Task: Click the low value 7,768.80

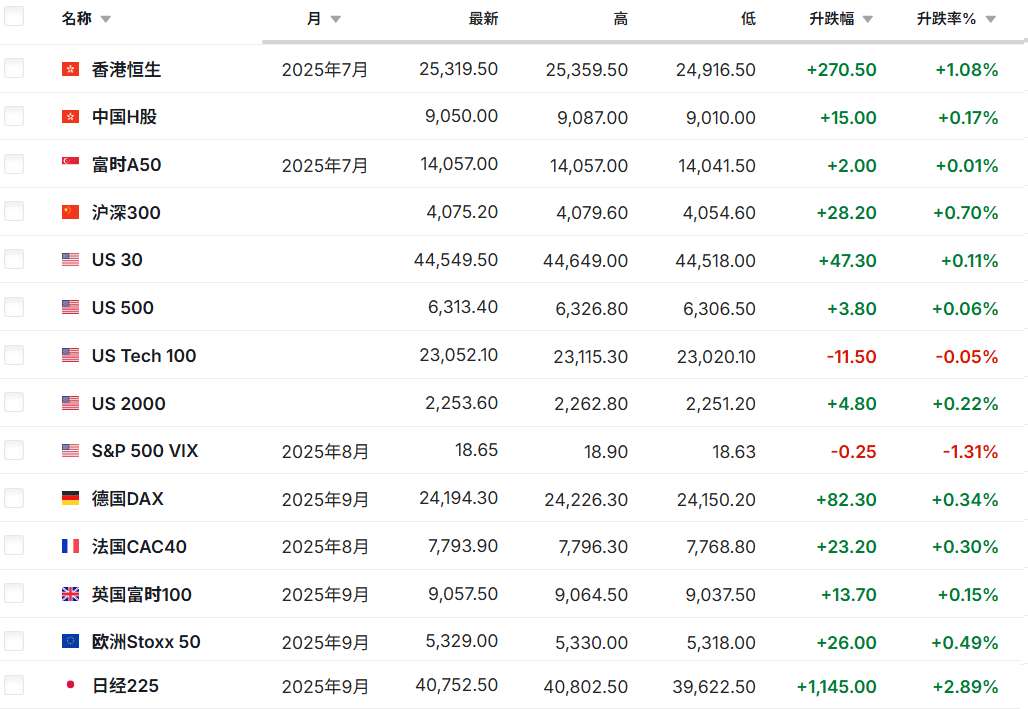Action: tap(721, 547)
